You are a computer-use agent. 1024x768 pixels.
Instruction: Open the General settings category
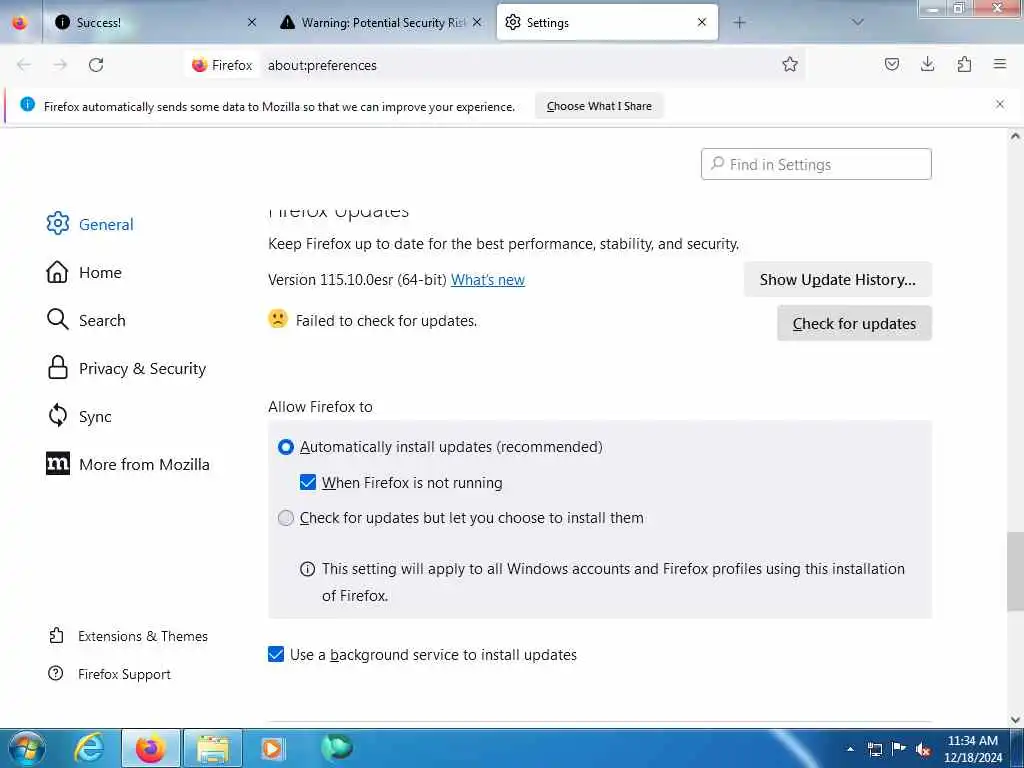tap(90, 224)
